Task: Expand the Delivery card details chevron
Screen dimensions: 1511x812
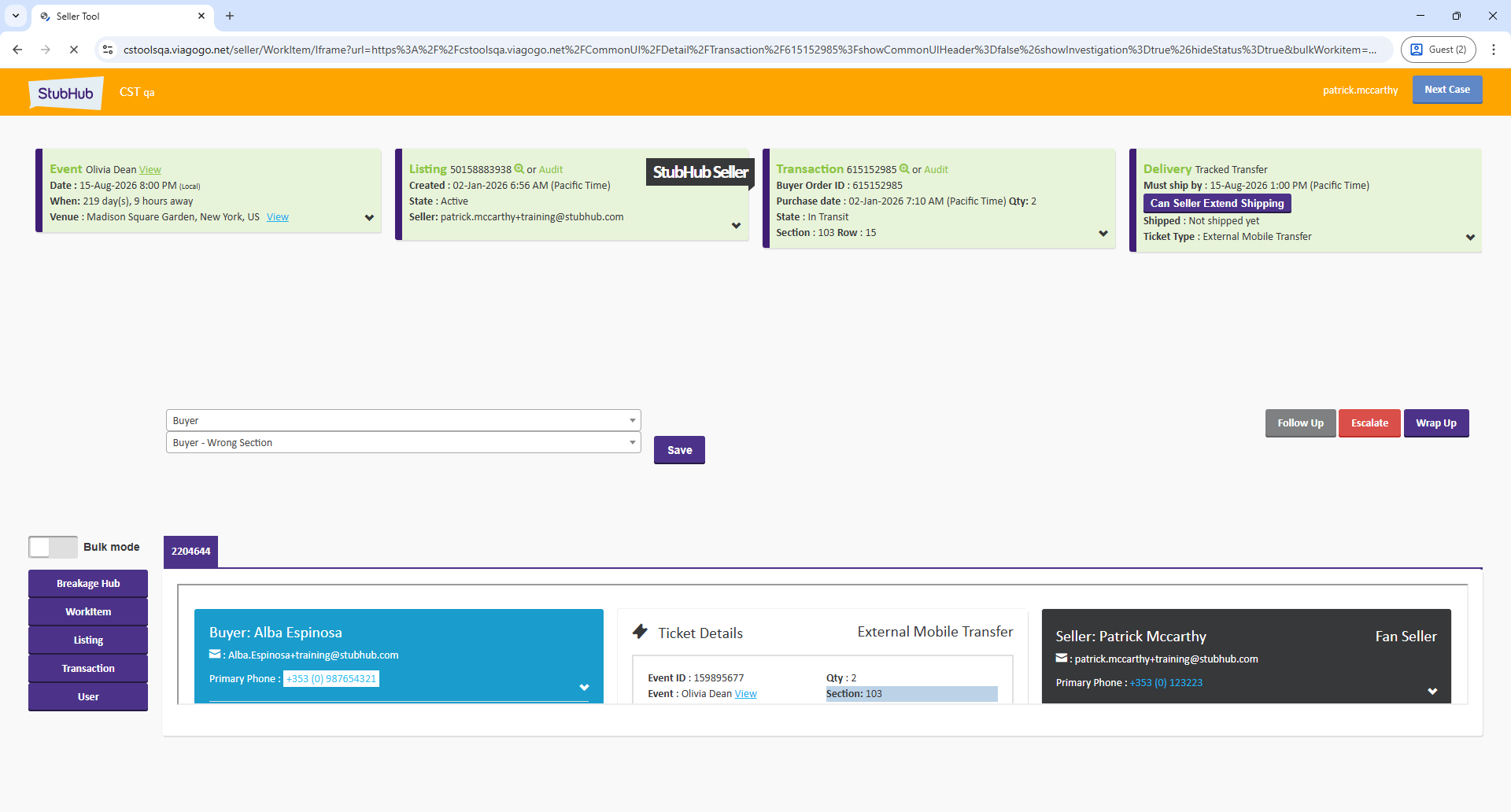Action: [x=1470, y=238]
